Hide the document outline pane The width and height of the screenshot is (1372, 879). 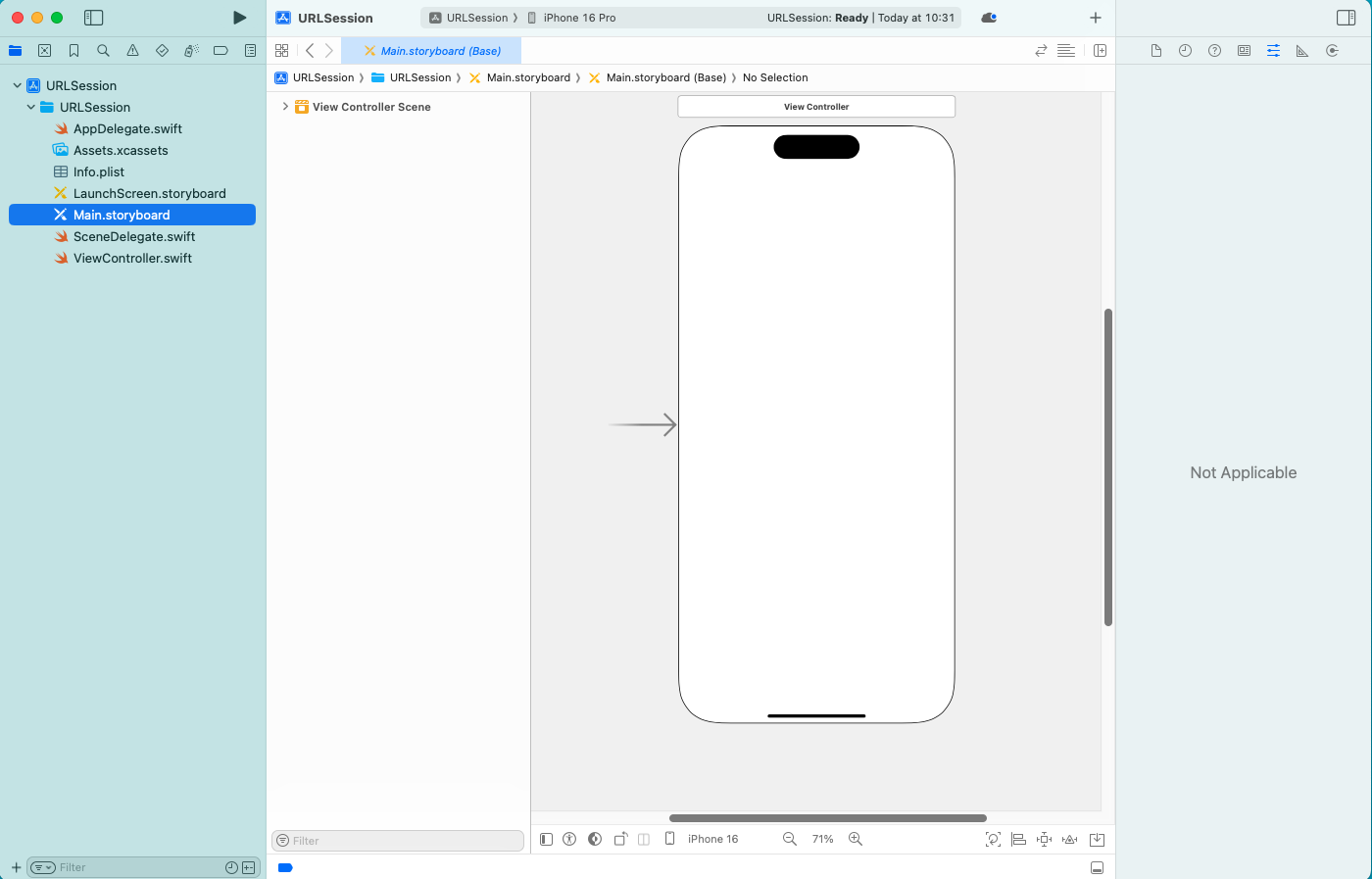pyautogui.click(x=547, y=839)
